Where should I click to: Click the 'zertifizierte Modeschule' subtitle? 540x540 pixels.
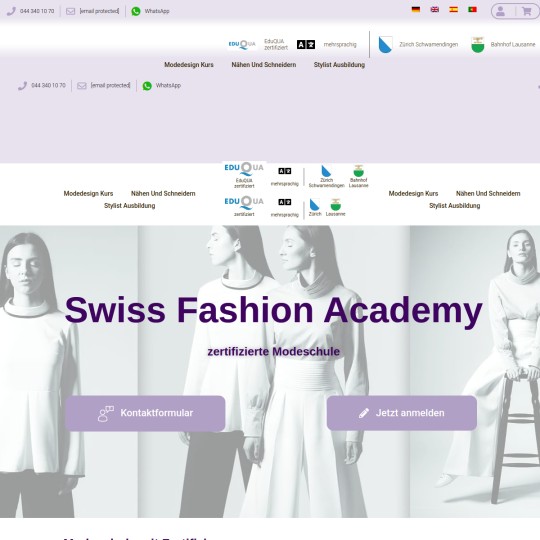click(x=273, y=352)
